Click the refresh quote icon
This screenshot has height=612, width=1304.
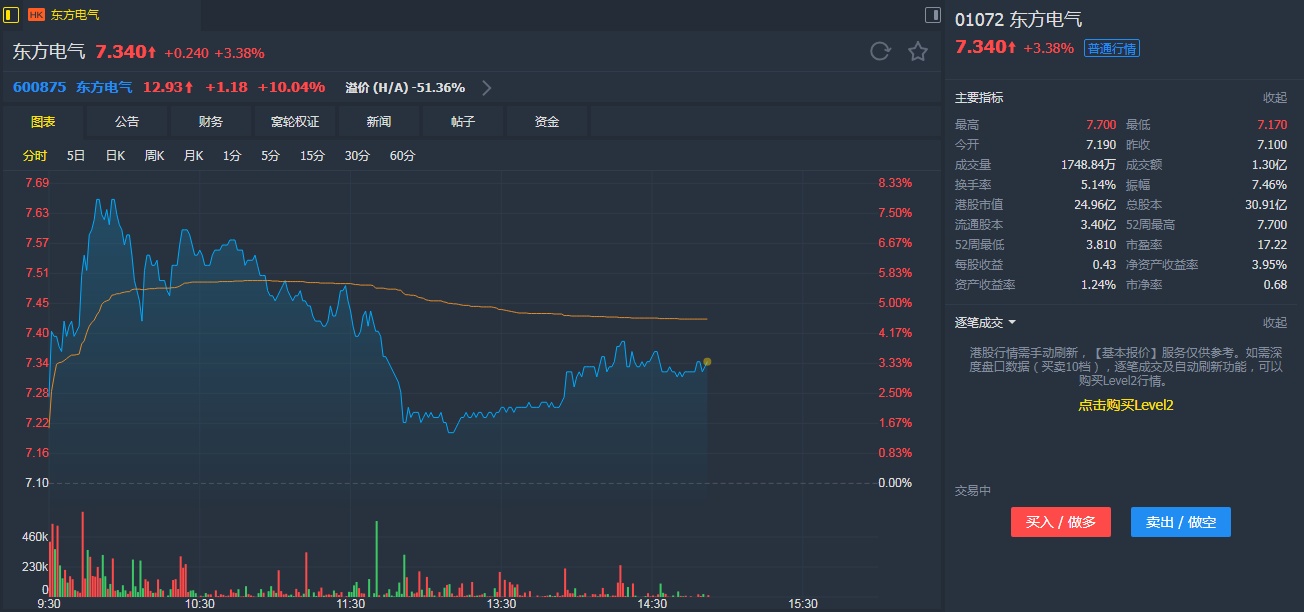(880, 52)
